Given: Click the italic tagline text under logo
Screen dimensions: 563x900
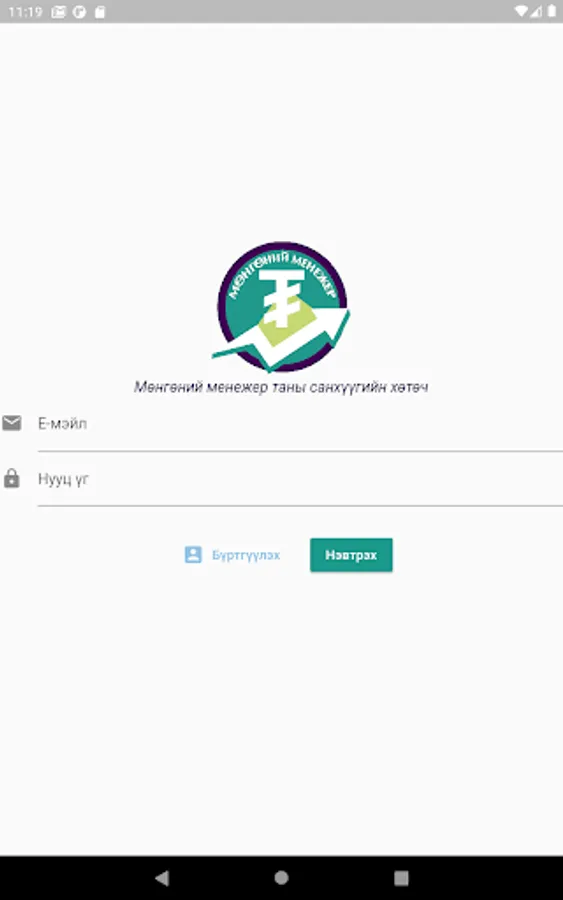Looking at the screenshot, I should [281, 387].
